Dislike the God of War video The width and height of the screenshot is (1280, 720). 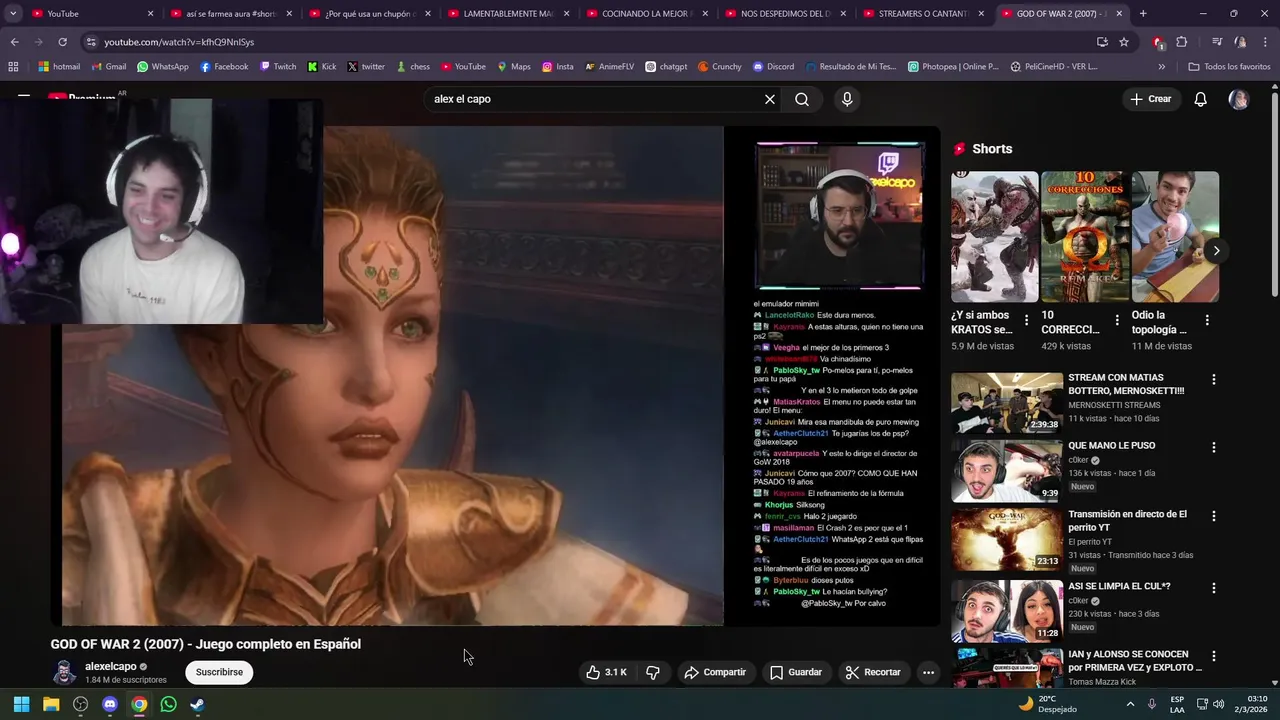pyautogui.click(x=653, y=672)
